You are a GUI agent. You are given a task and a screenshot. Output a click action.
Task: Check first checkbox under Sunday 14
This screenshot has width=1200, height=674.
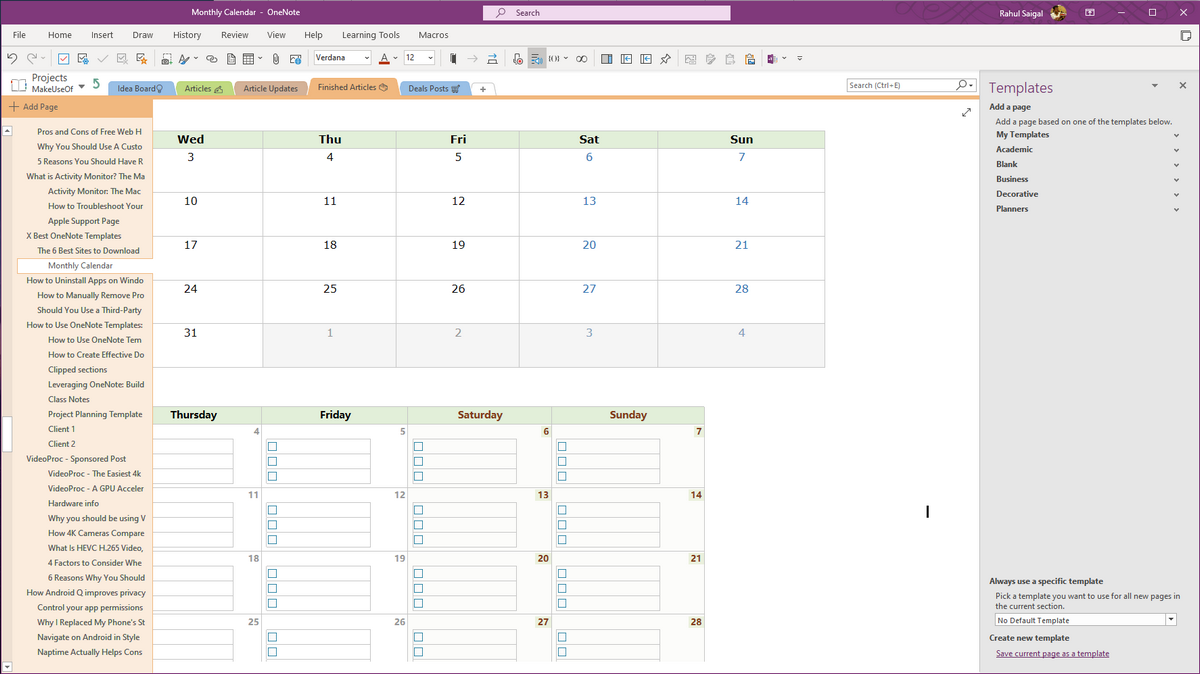coord(562,510)
